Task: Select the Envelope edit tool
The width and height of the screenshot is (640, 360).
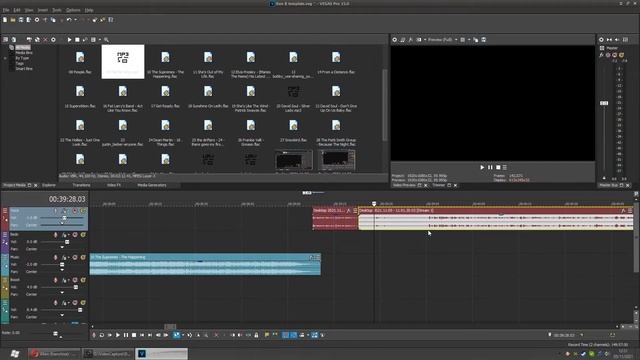Action: coord(190,335)
